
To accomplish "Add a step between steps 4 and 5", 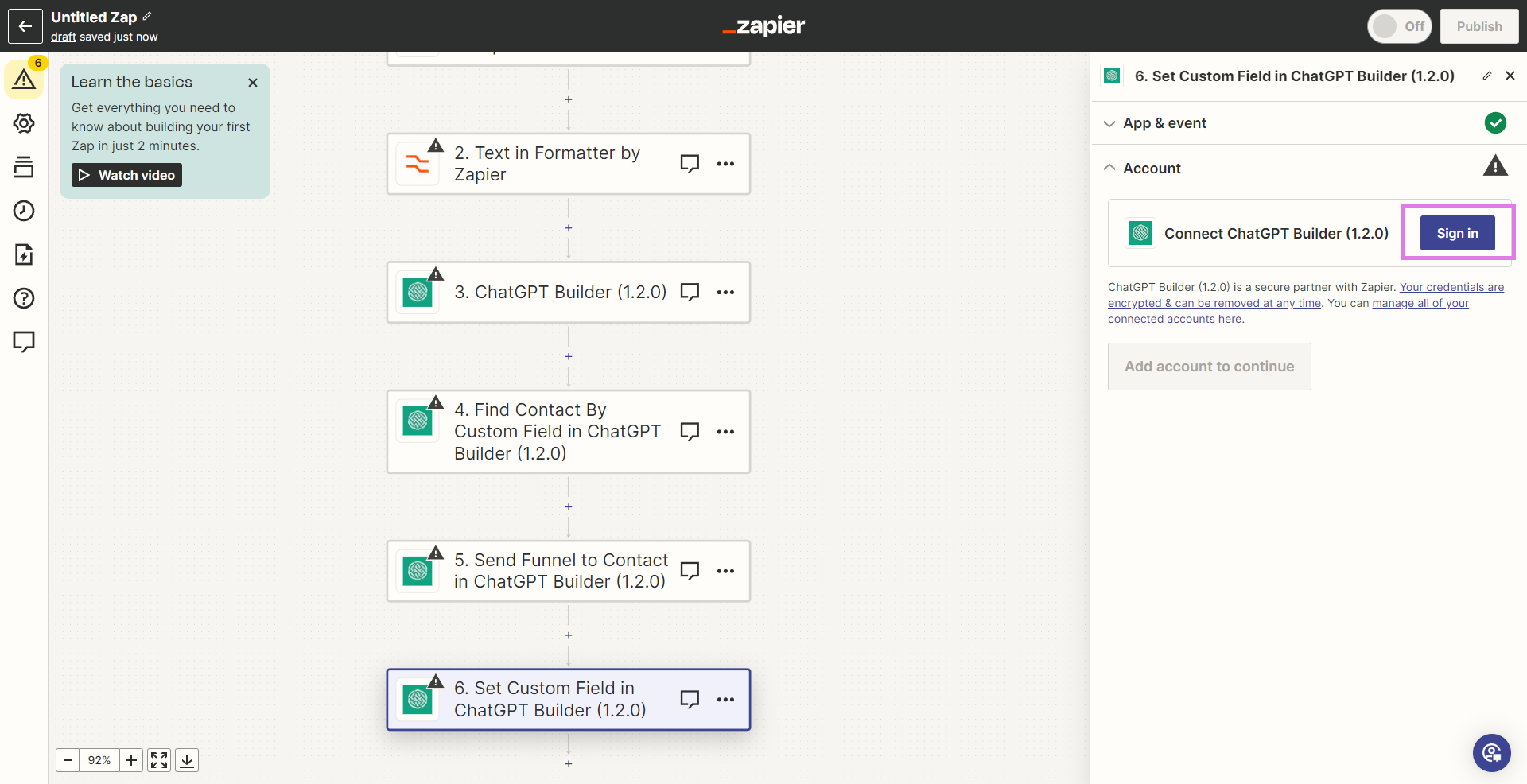I will pyautogui.click(x=569, y=507).
